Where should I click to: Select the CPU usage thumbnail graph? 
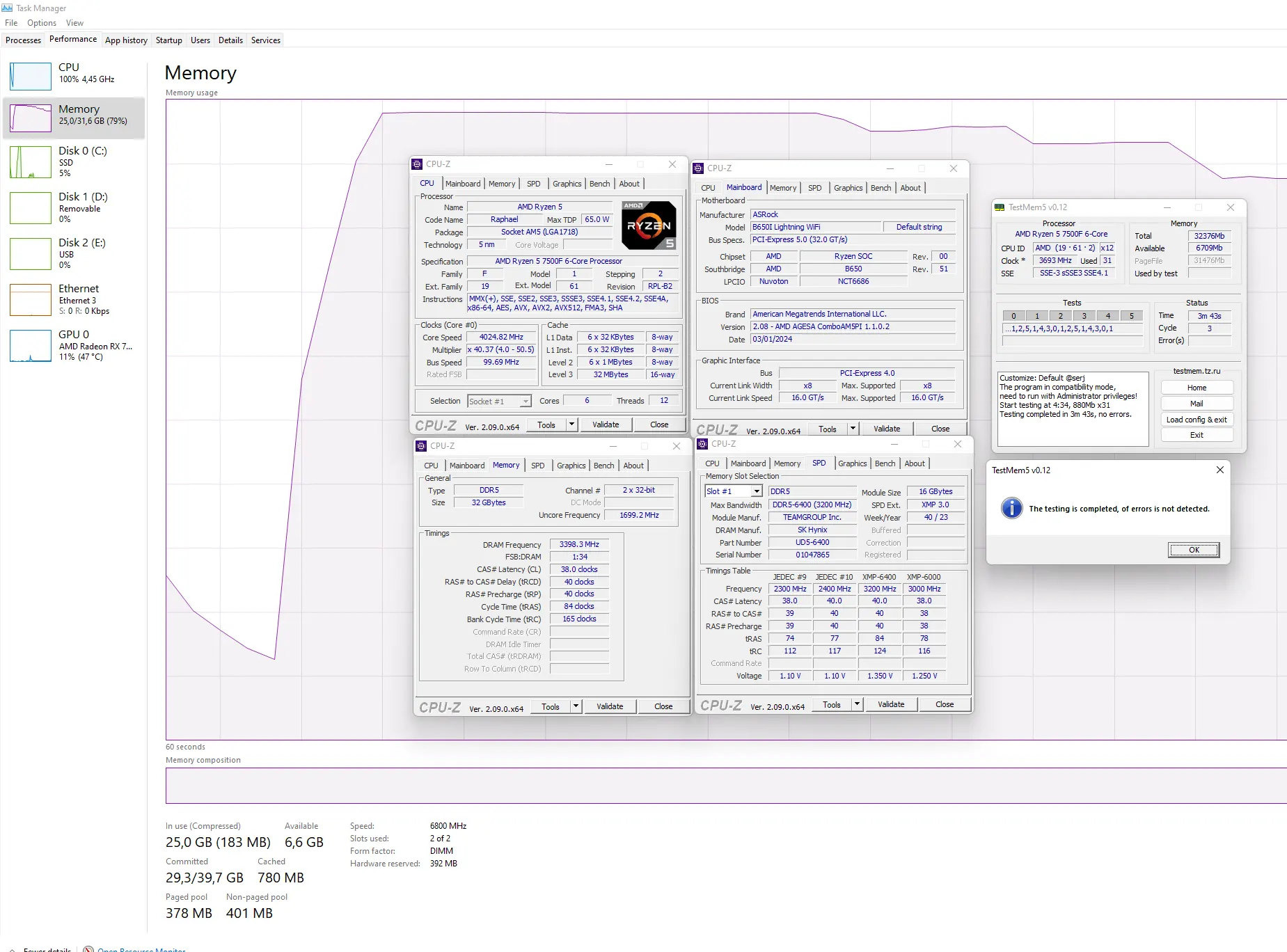click(31, 76)
